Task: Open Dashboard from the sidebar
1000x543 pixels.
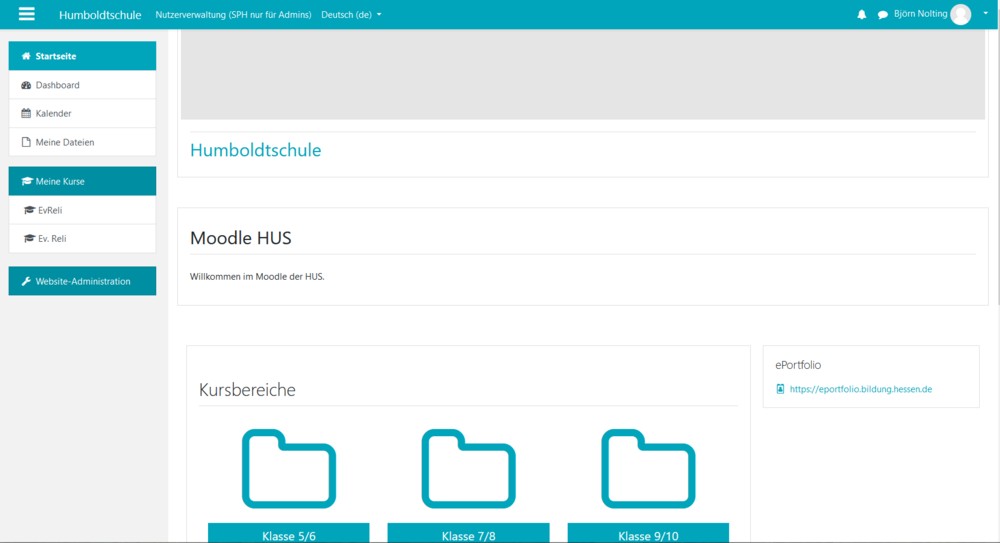Action: click(x=57, y=85)
